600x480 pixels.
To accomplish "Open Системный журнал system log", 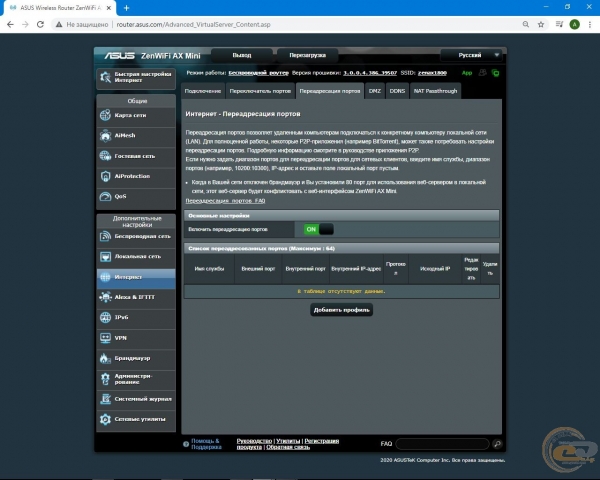I will pyautogui.click(x=136, y=399).
